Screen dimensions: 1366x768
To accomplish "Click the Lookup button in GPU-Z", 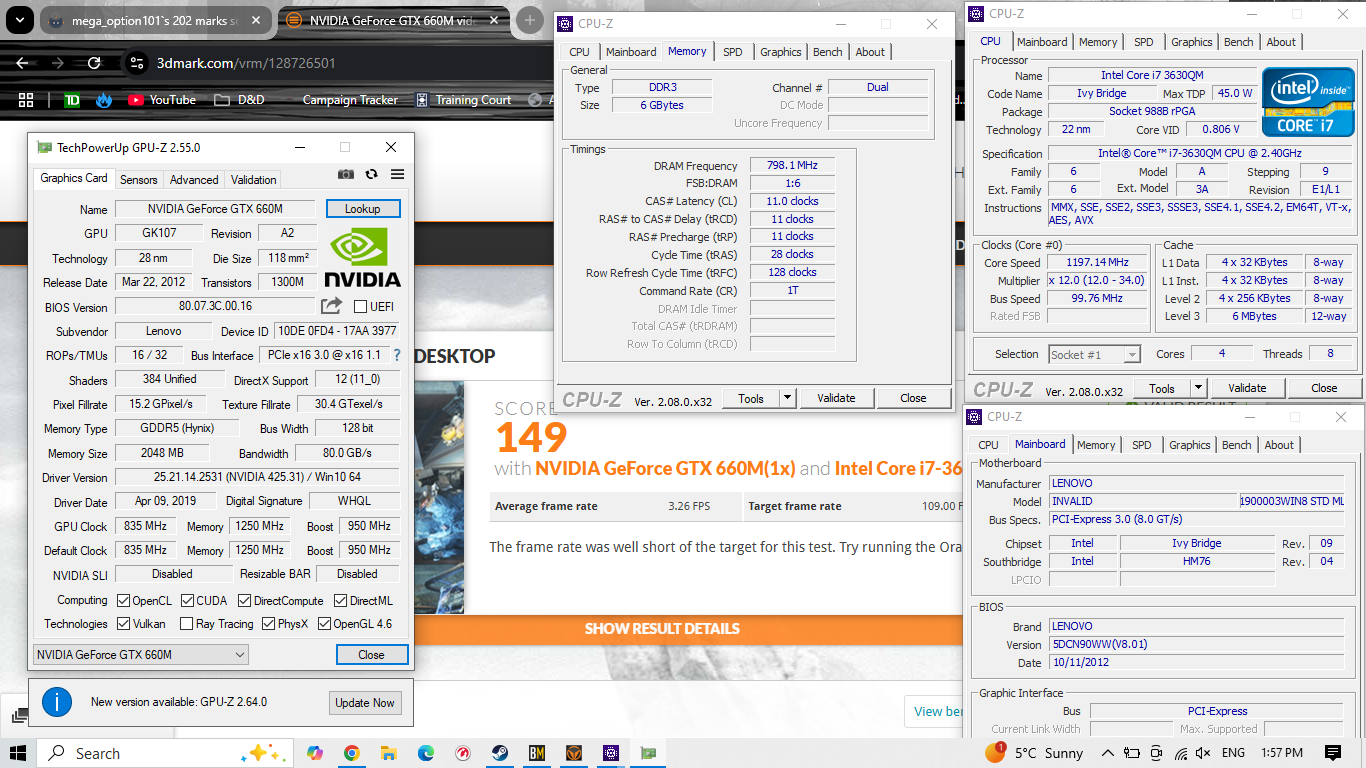I will (x=363, y=209).
